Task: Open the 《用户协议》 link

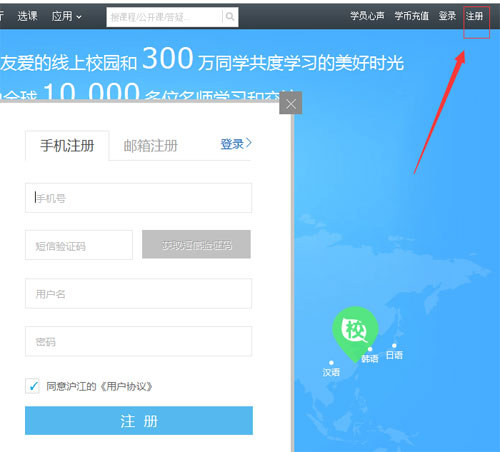Action: click(126, 386)
